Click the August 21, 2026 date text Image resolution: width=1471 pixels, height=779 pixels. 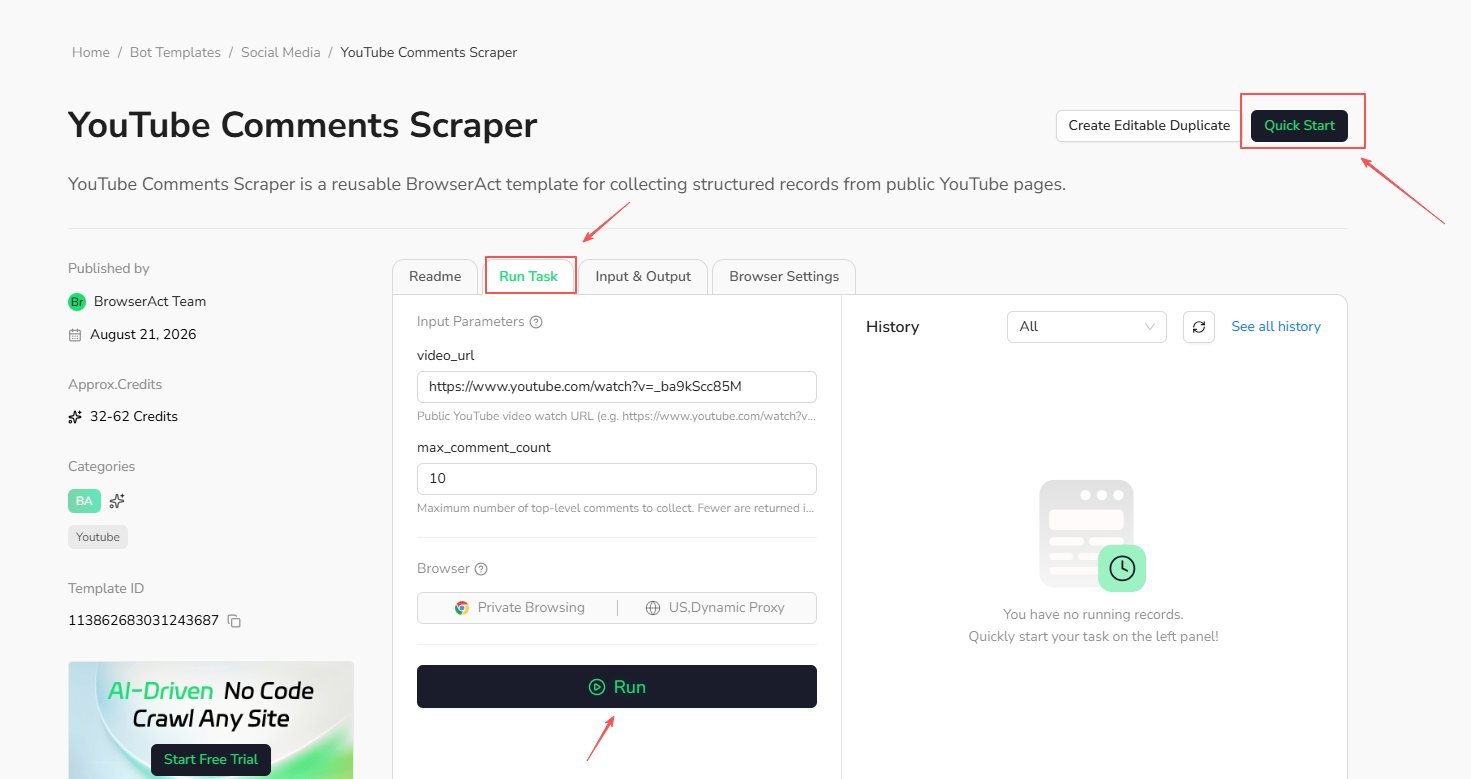point(143,335)
